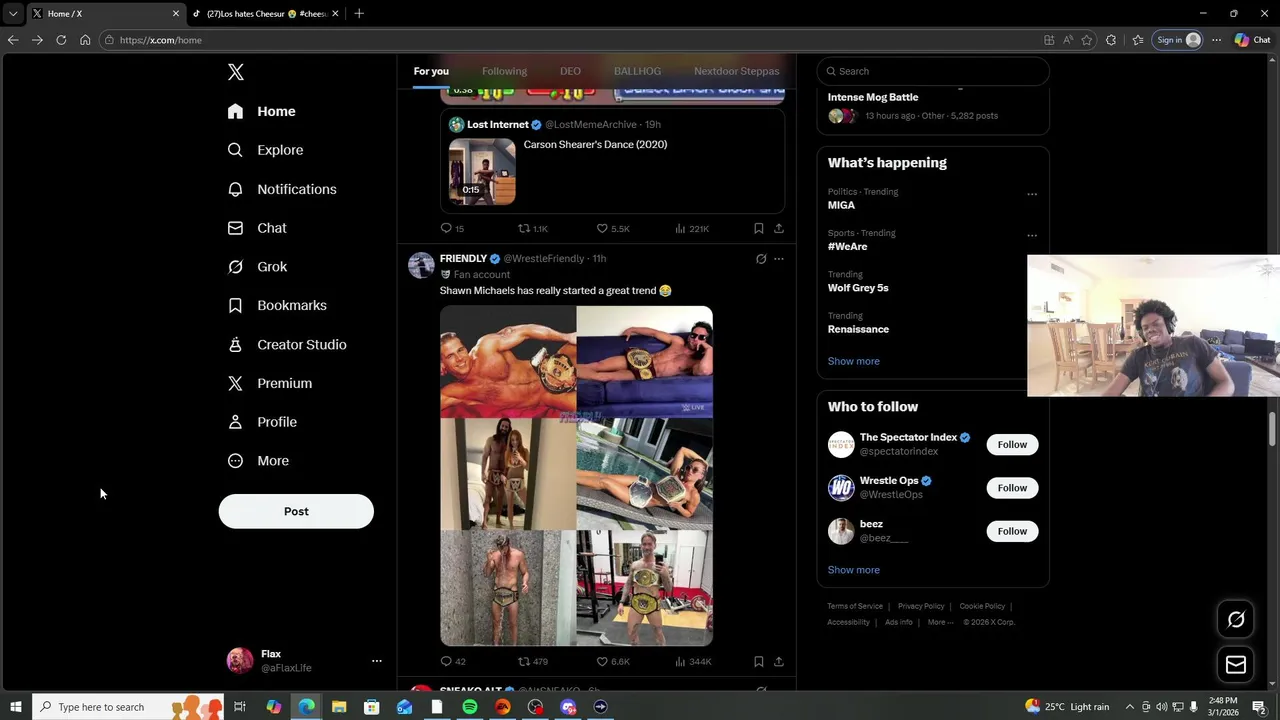Click Grok icon on FRIENDLY post
The width and height of the screenshot is (1280, 720).
pyautogui.click(x=761, y=259)
